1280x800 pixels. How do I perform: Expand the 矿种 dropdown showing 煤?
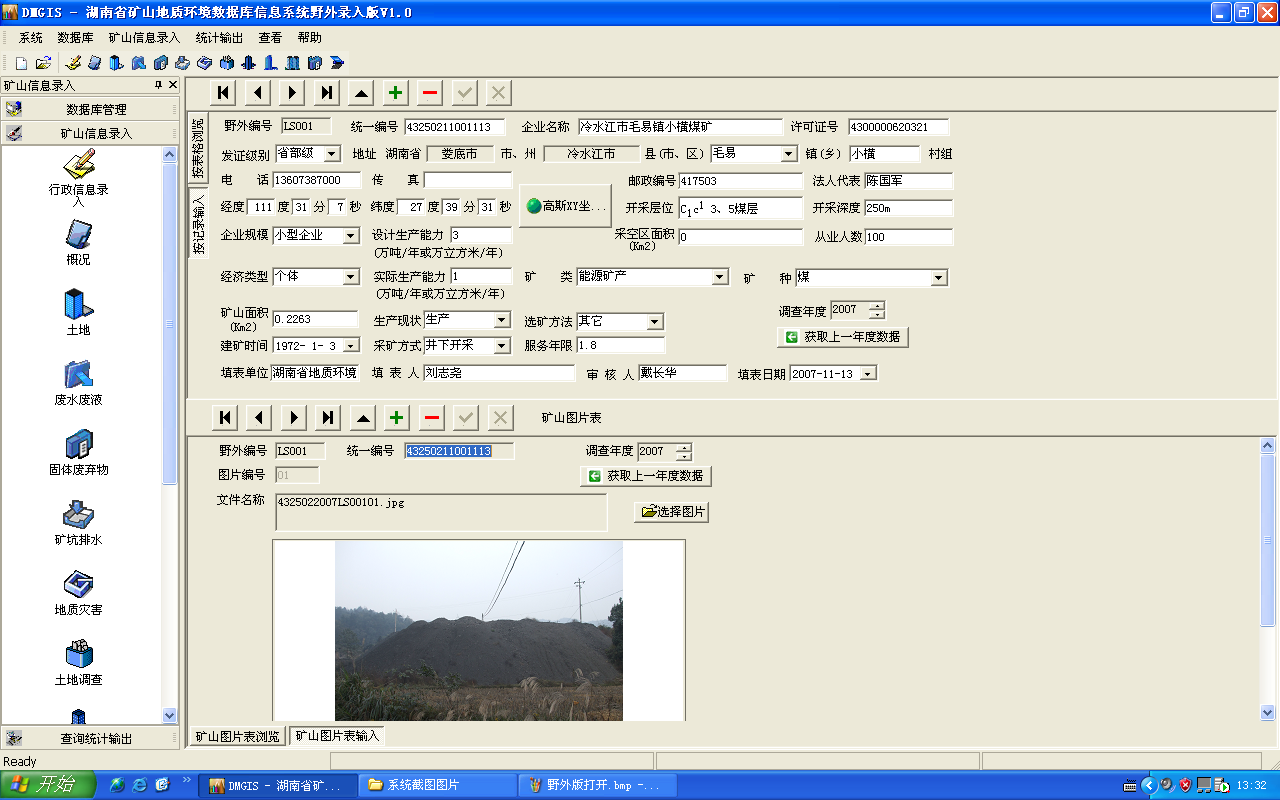pyautogui.click(x=939, y=278)
